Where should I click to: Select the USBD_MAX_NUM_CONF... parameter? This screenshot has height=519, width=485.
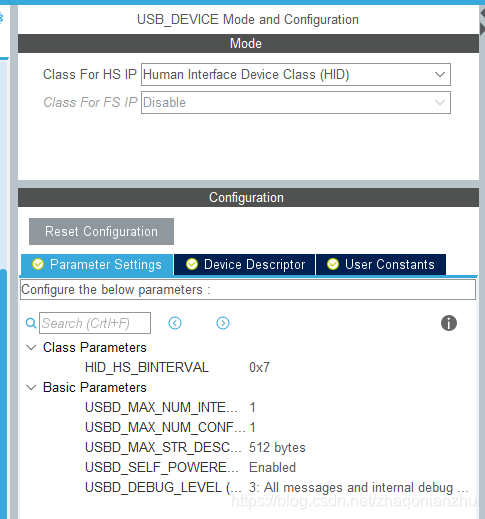[x=165, y=428]
